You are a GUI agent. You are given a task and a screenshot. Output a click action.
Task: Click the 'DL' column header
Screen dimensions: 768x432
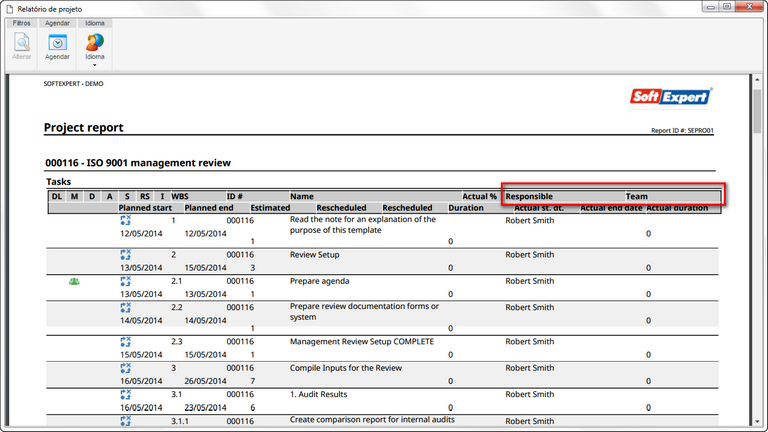click(x=57, y=196)
